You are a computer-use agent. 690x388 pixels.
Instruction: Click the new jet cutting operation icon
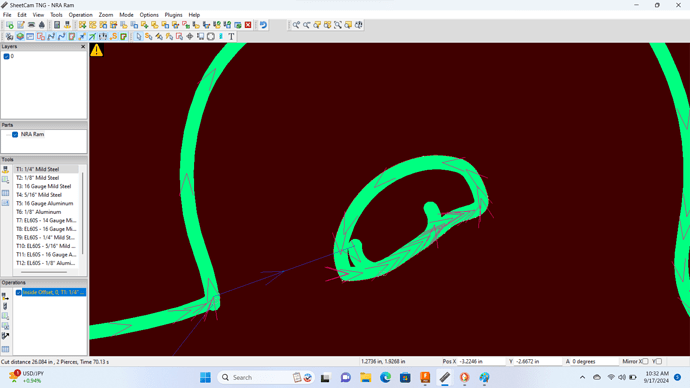(5, 296)
